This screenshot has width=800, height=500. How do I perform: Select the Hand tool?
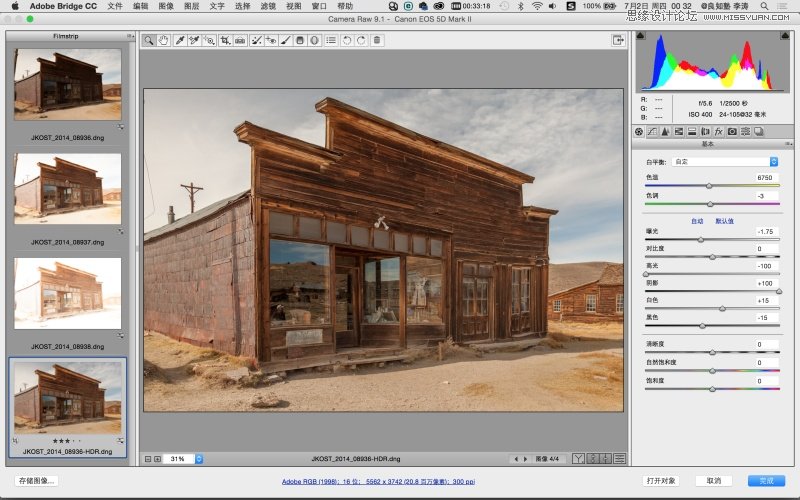pos(163,40)
